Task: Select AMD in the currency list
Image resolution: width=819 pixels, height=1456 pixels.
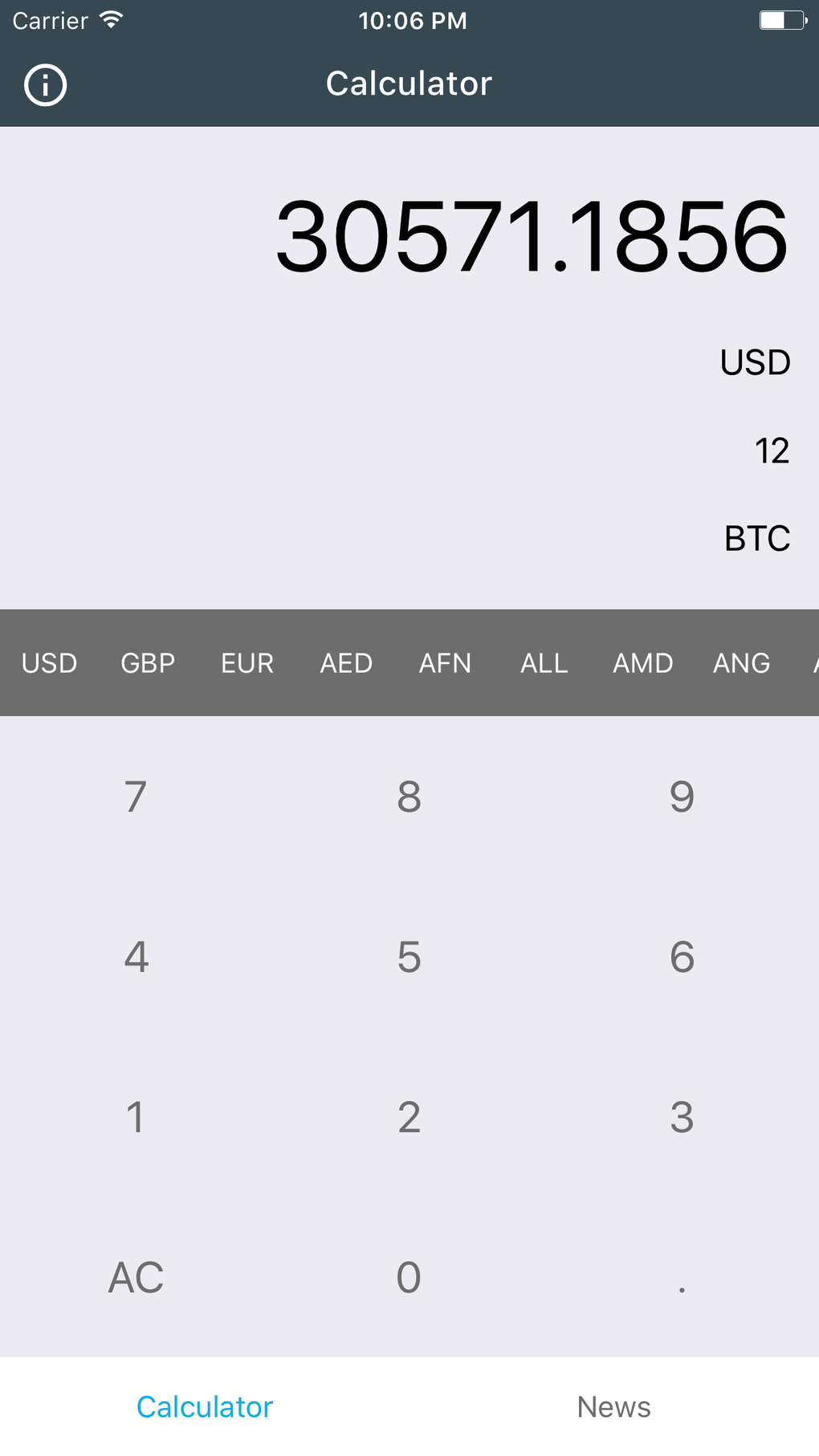Action: pos(642,663)
